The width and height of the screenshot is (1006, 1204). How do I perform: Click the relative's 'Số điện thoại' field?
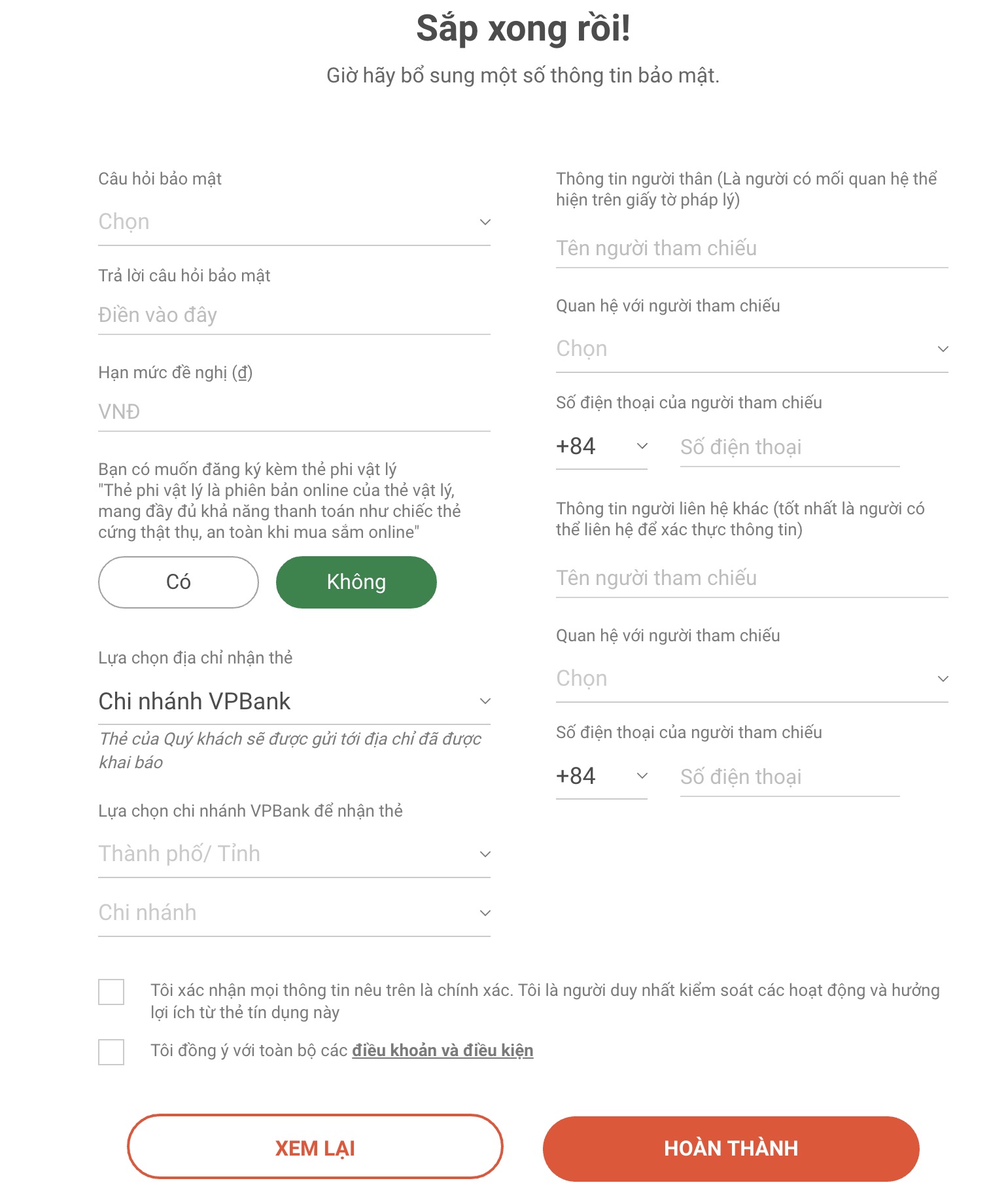pyautogui.click(x=789, y=448)
